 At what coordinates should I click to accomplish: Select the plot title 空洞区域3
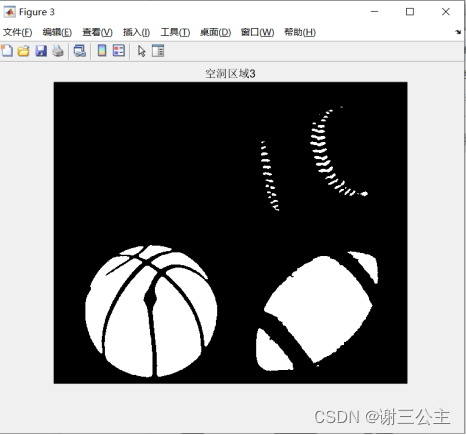[x=230, y=73]
